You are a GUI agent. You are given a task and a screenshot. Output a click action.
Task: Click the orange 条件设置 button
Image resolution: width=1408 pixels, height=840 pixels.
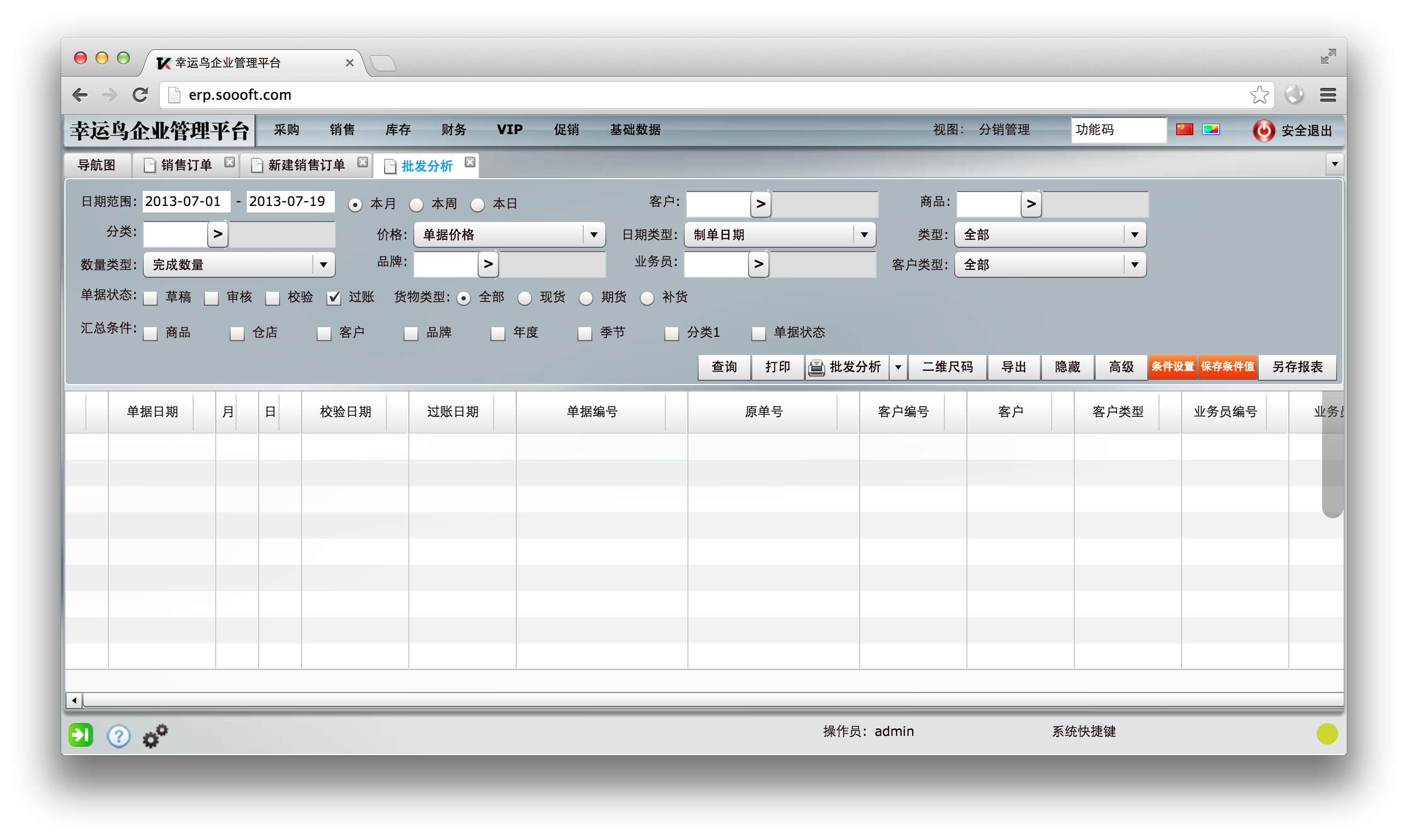click(x=1172, y=367)
